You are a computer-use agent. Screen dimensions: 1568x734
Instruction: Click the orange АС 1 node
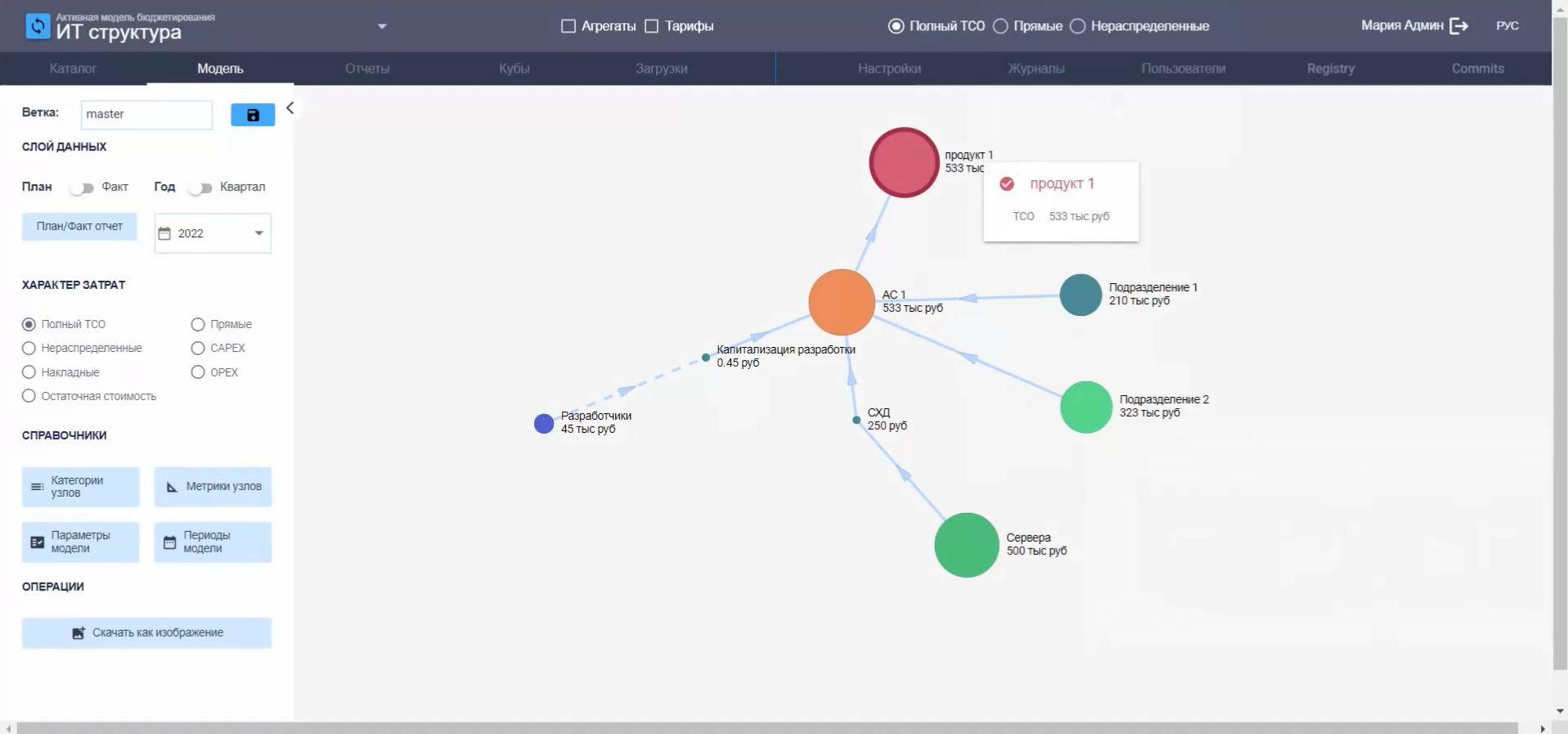pyautogui.click(x=841, y=302)
